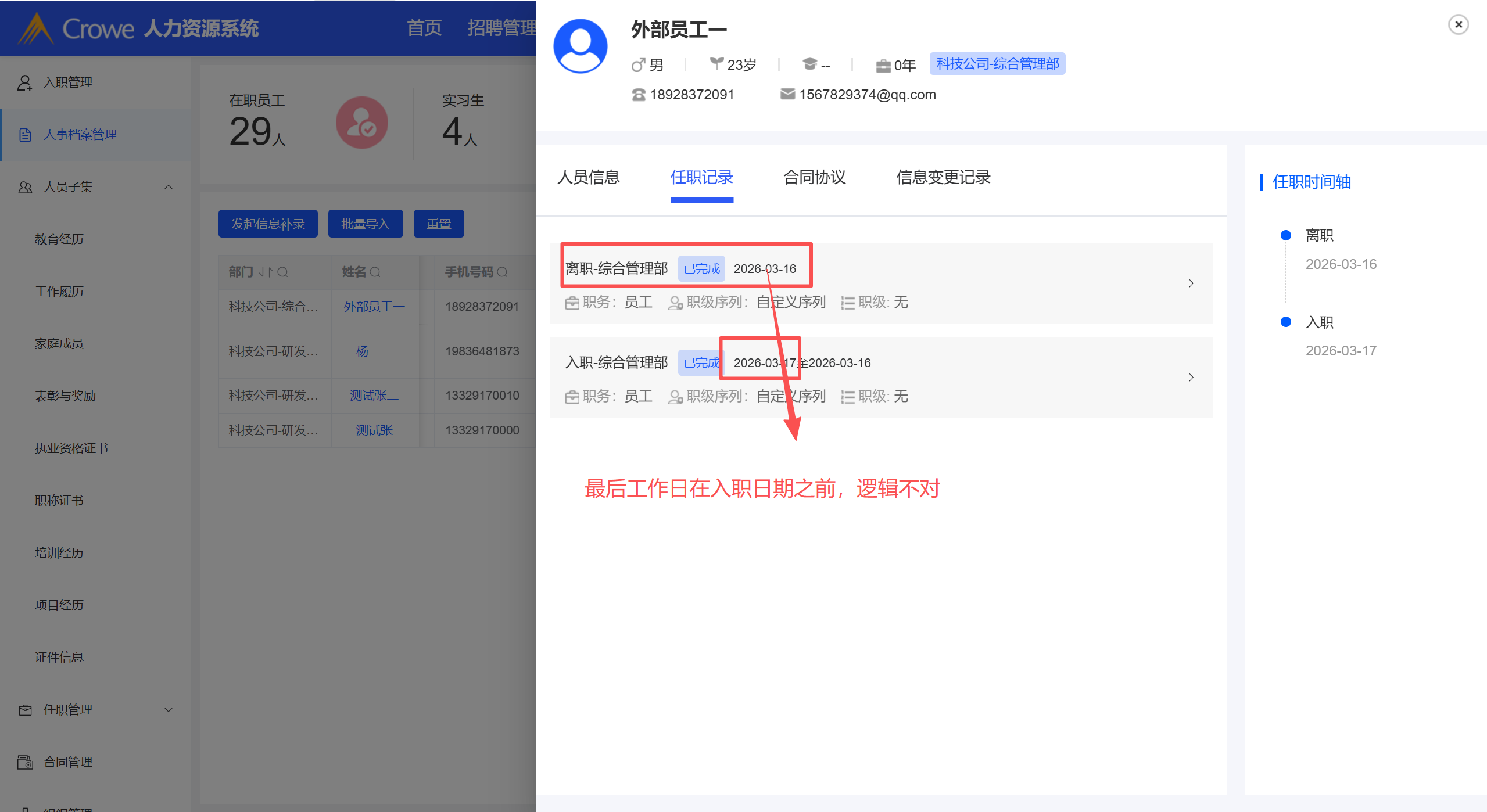This screenshot has width=1487, height=812.
Task: Expand the 离职-综合管理部 record chevron
Action: pyautogui.click(x=1191, y=283)
